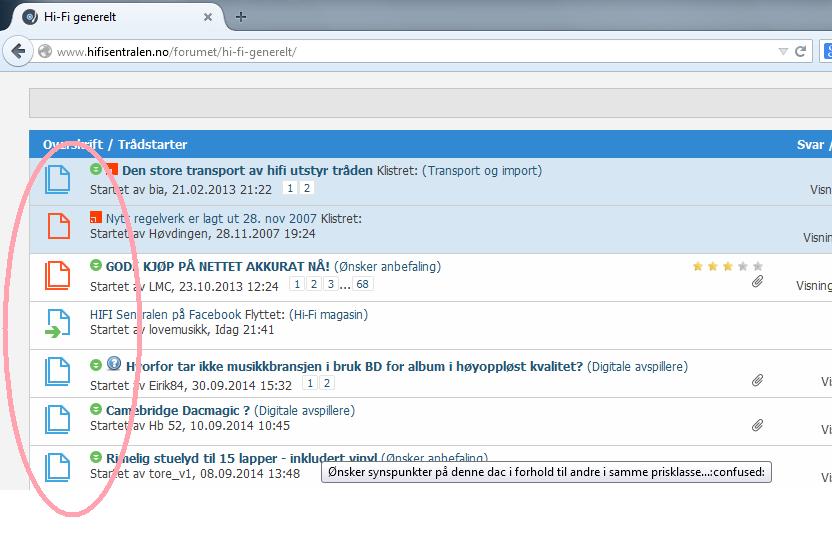Viewport: 832px width, 560px height.
Task: Click thread icon for Rimelig stuelyd
Action: 57,467
